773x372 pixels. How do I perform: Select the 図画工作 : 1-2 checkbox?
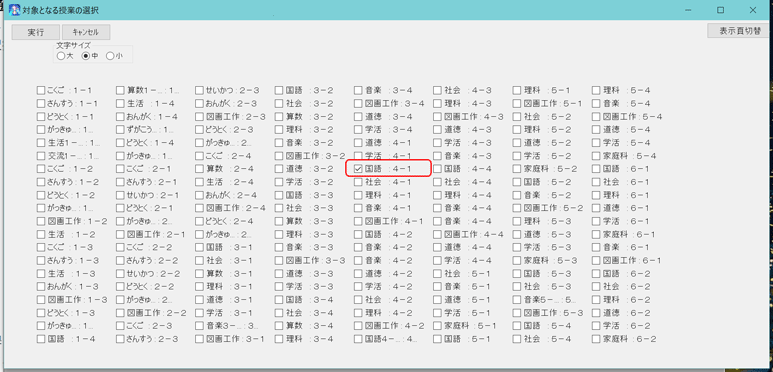pyautogui.click(x=41, y=221)
